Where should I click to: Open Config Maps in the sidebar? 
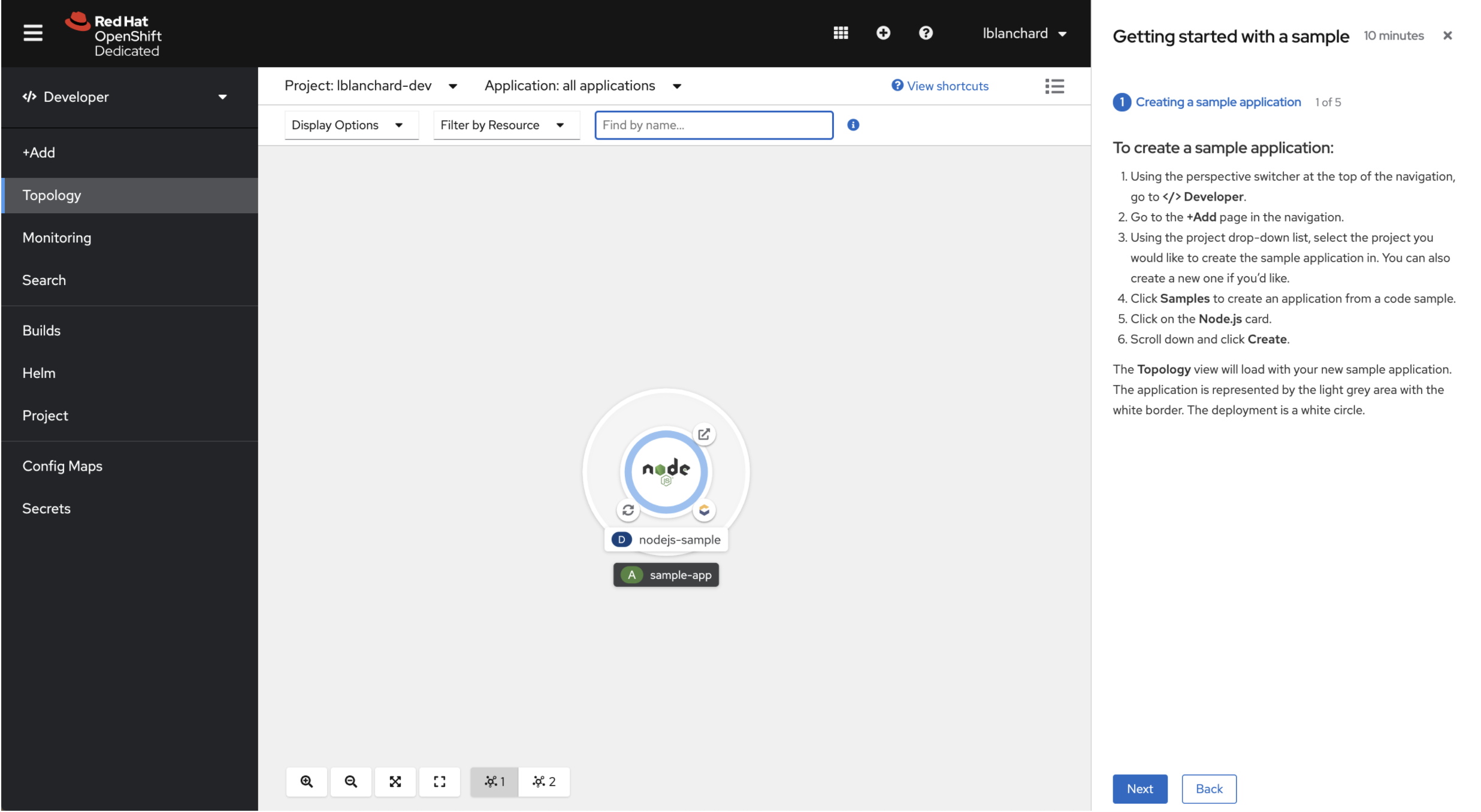tap(129, 466)
